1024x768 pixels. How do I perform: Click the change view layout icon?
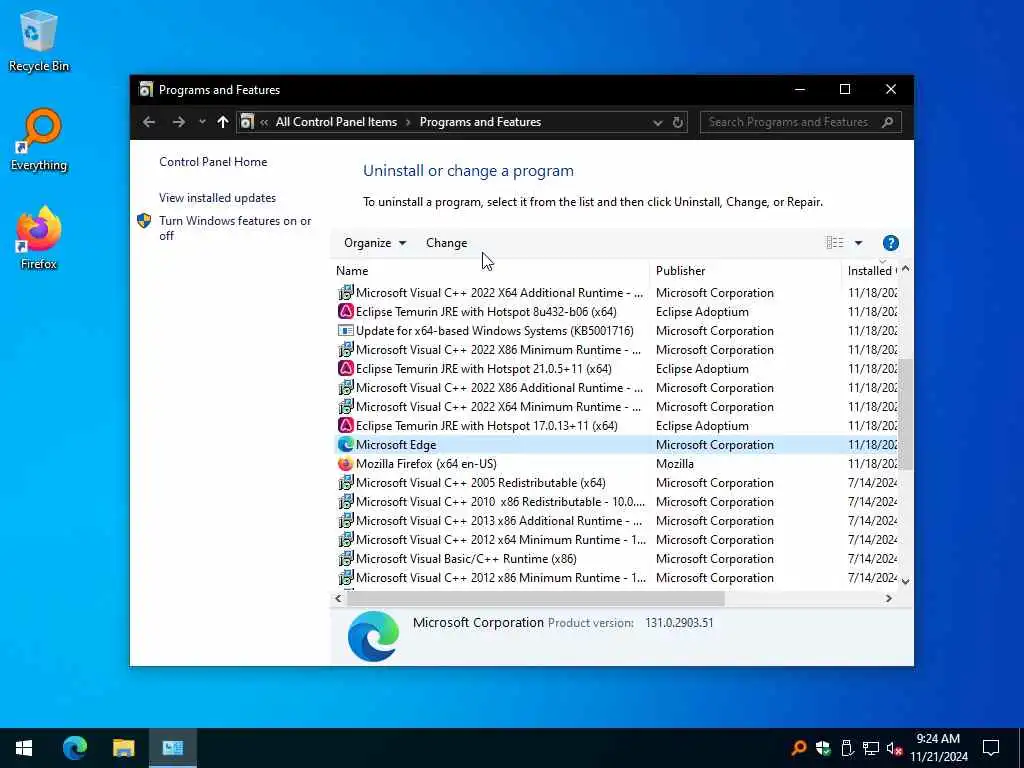click(835, 243)
